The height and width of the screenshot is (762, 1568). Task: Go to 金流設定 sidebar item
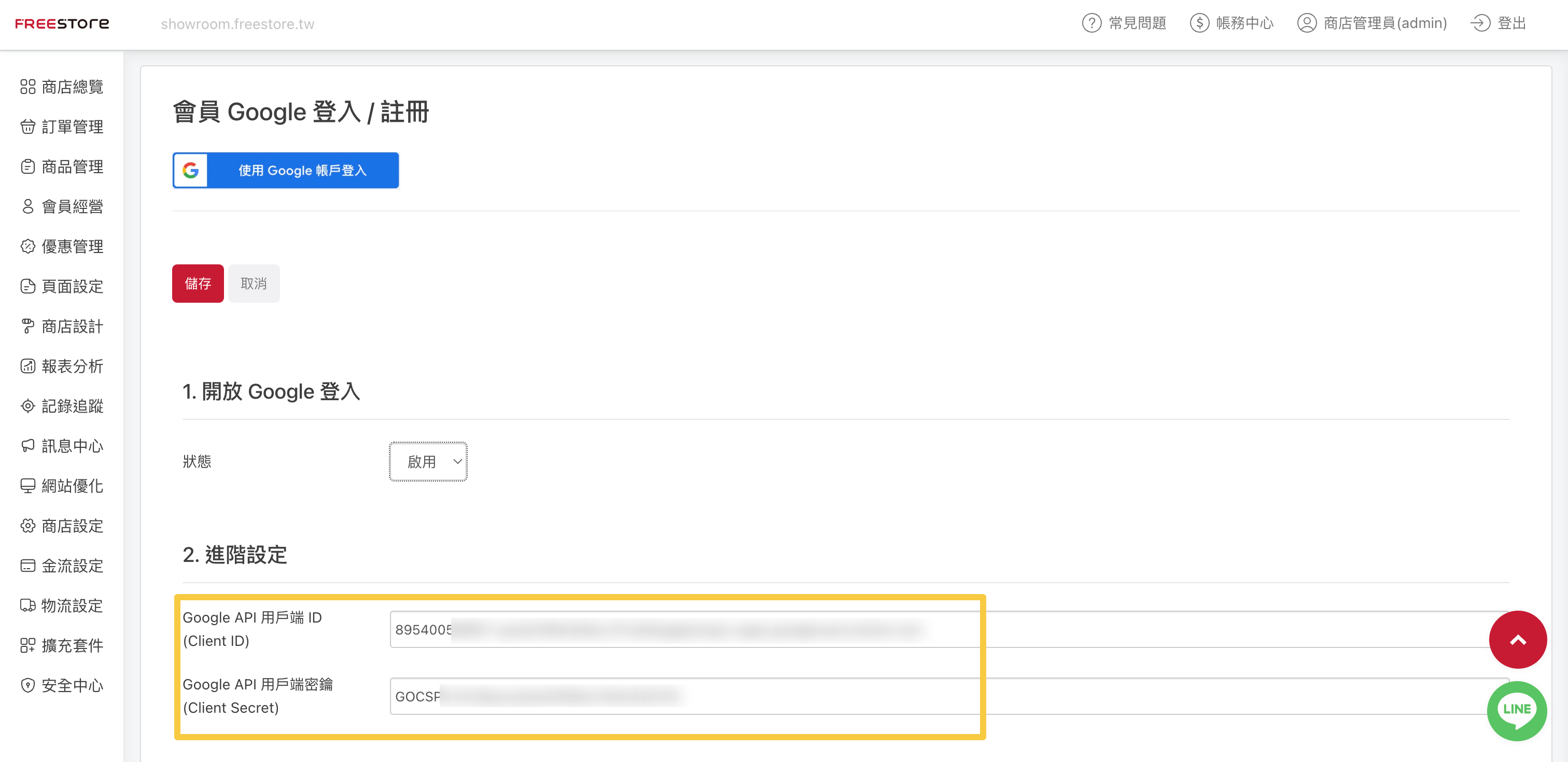click(x=72, y=566)
